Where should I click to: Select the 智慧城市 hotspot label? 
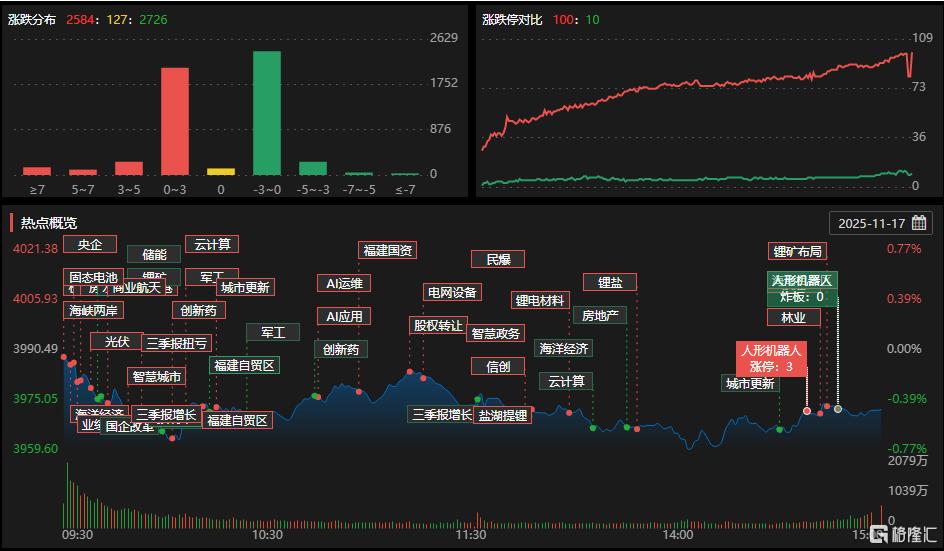point(157,377)
